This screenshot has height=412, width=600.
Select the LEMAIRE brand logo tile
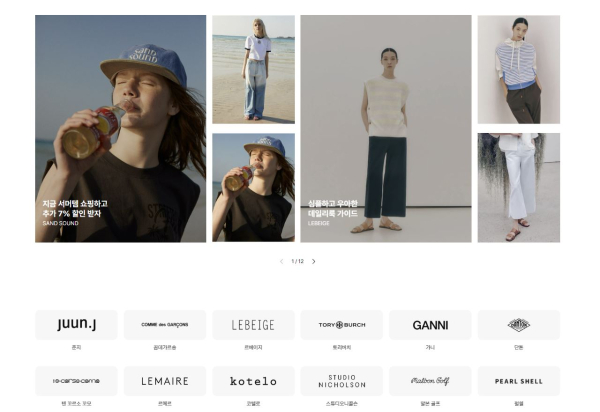165,381
